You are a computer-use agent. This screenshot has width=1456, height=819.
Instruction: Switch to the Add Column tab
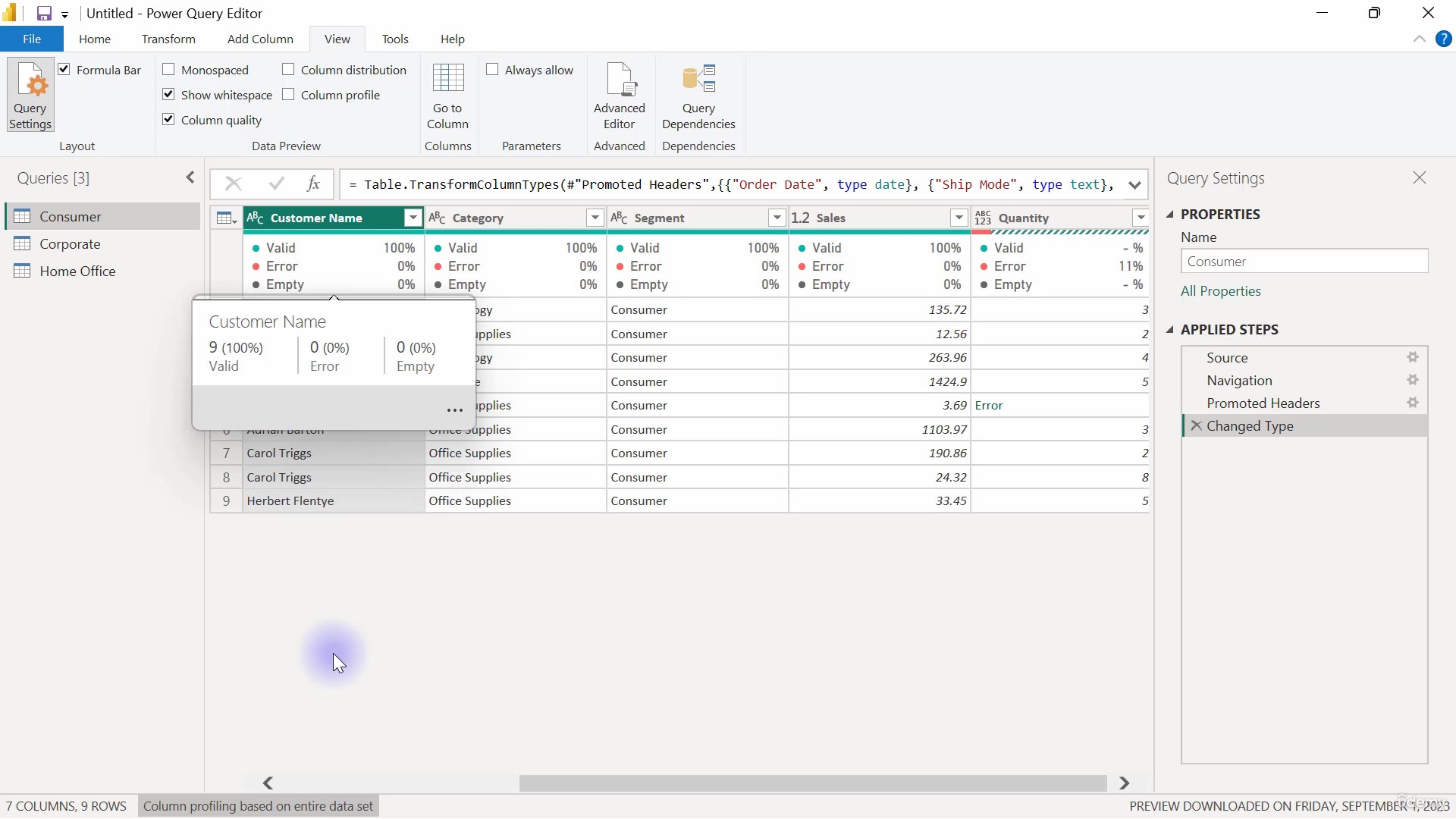coord(260,39)
